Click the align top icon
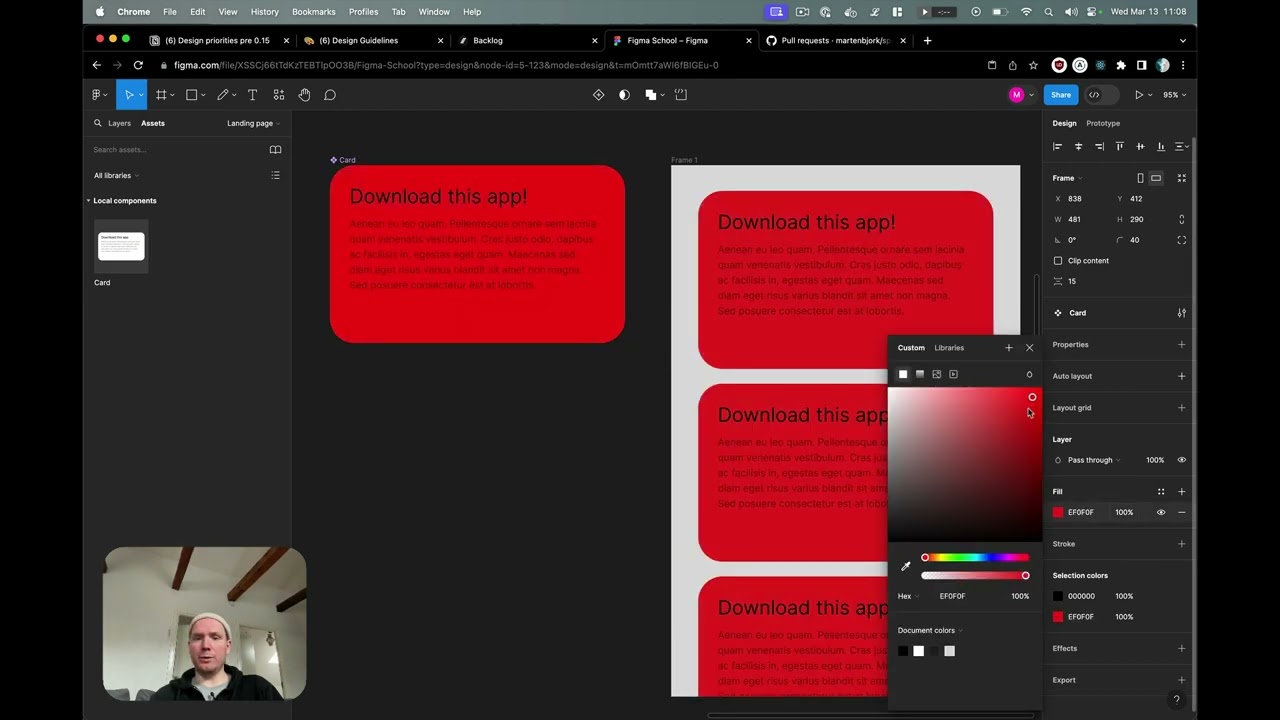This screenshot has height=720, width=1280. click(x=1119, y=147)
